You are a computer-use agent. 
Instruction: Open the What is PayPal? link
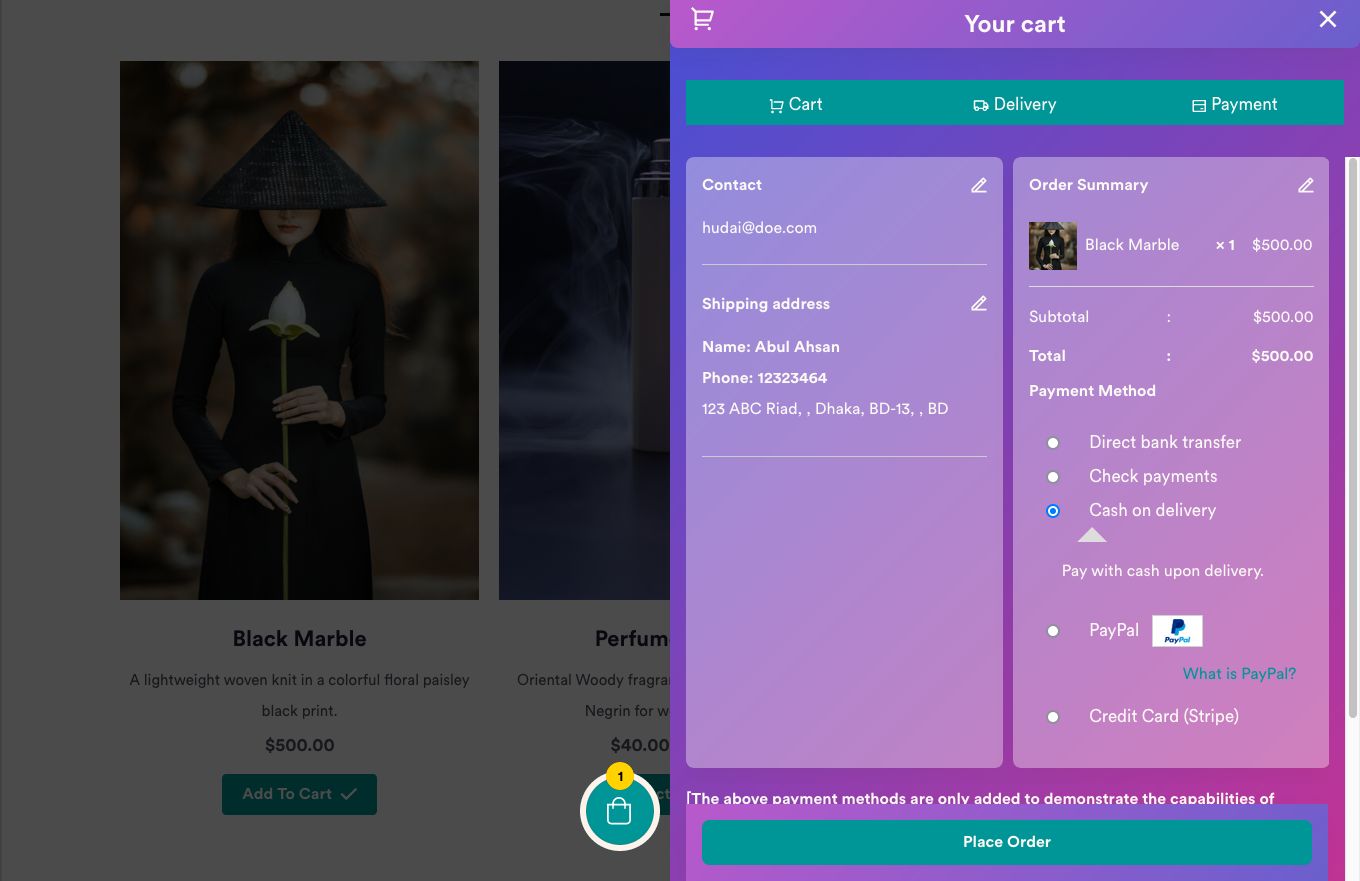point(1239,674)
